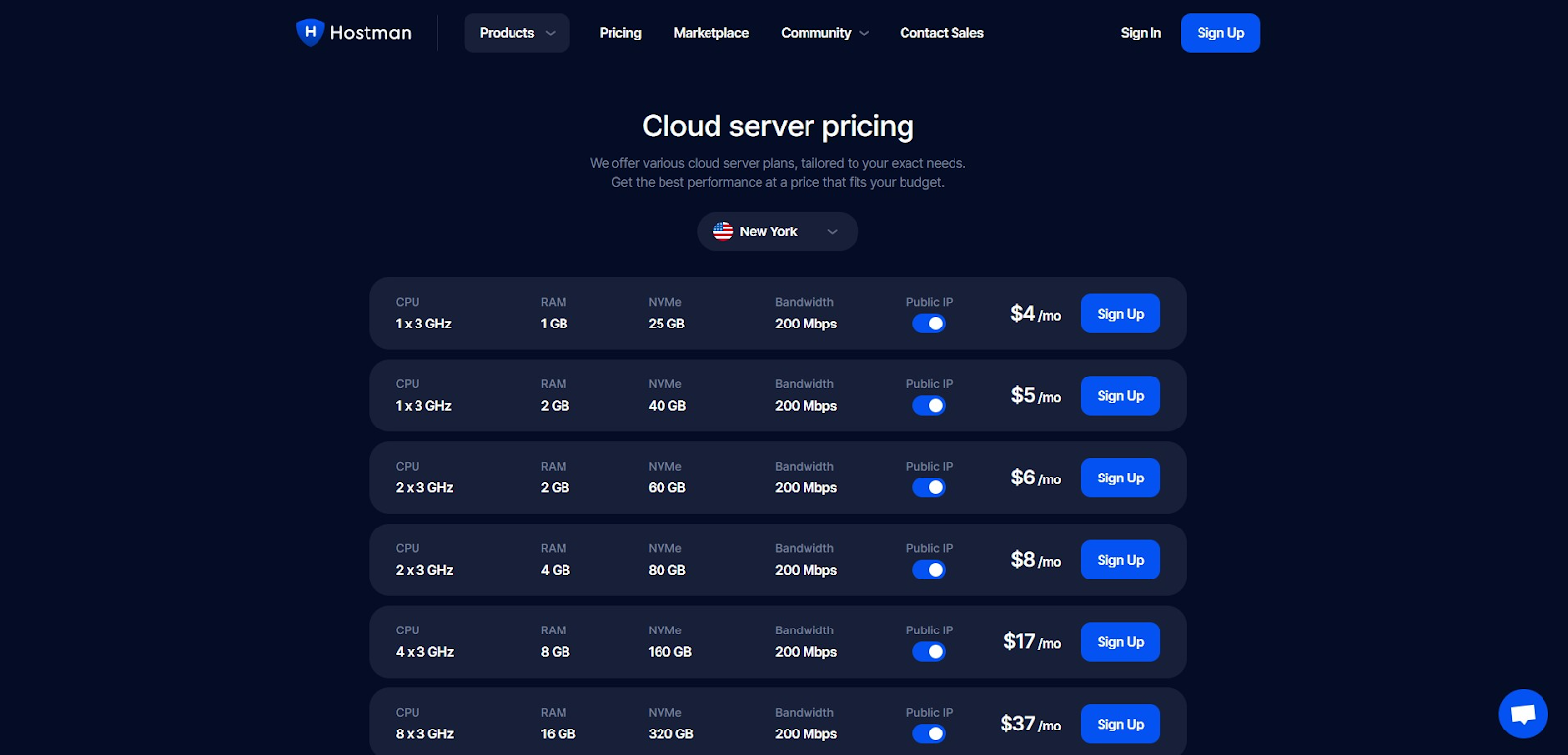Toggle Public IP on the $17/mo plan
The width and height of the screenshot is (1568, 755).
(929, 652)
